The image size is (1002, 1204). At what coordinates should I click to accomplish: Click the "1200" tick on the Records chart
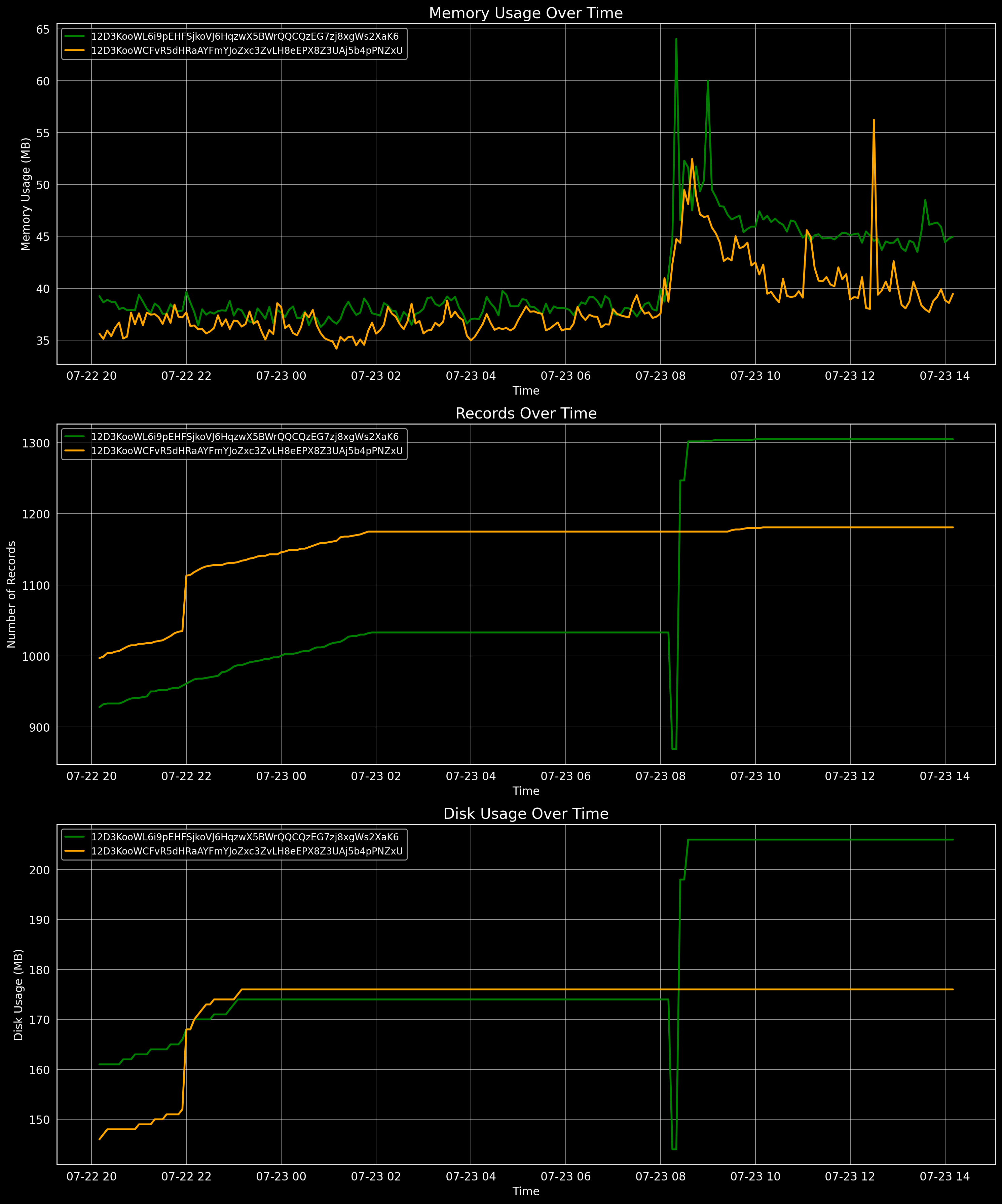click(x=36, y=514)
